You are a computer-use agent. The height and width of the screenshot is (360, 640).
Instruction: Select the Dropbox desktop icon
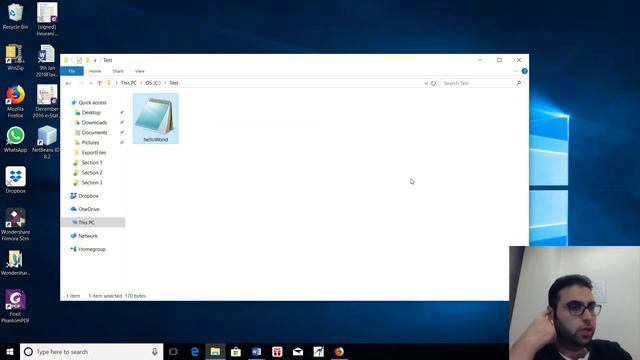[x=16, y=180]
